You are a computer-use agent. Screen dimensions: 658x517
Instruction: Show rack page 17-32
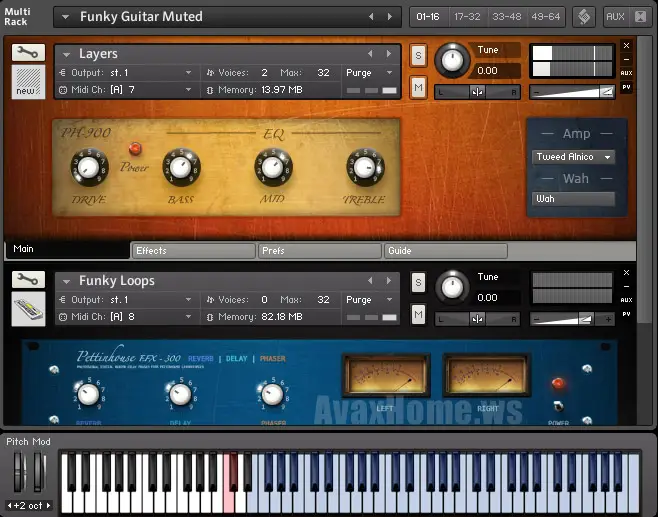click(467, 17)
